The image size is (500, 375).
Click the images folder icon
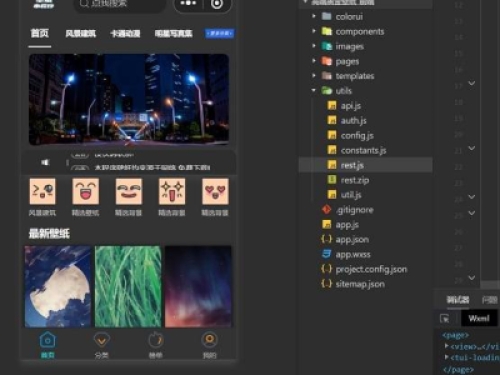327,46
